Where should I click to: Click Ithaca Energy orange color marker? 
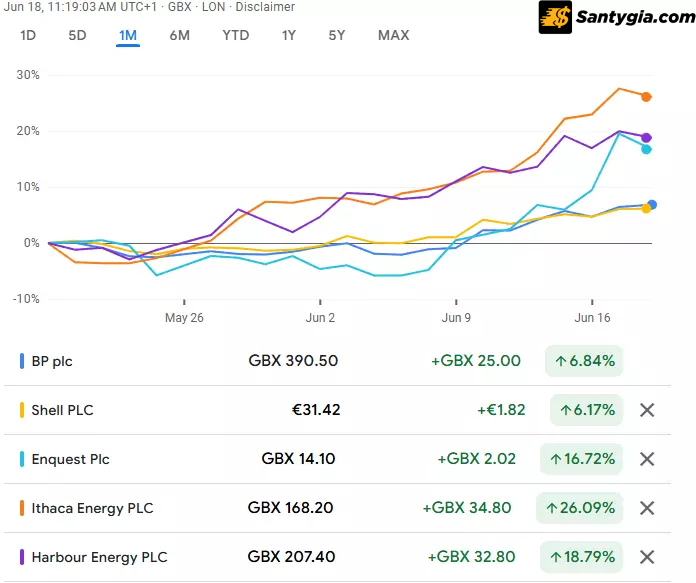22,508
